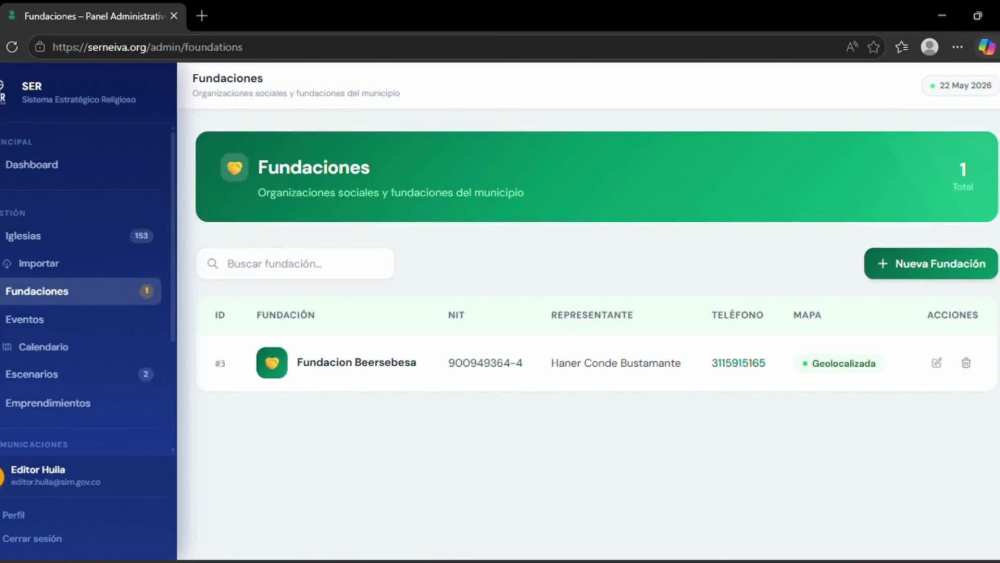Click the Fundaciones banner heart icon

[x=234, y=168]
